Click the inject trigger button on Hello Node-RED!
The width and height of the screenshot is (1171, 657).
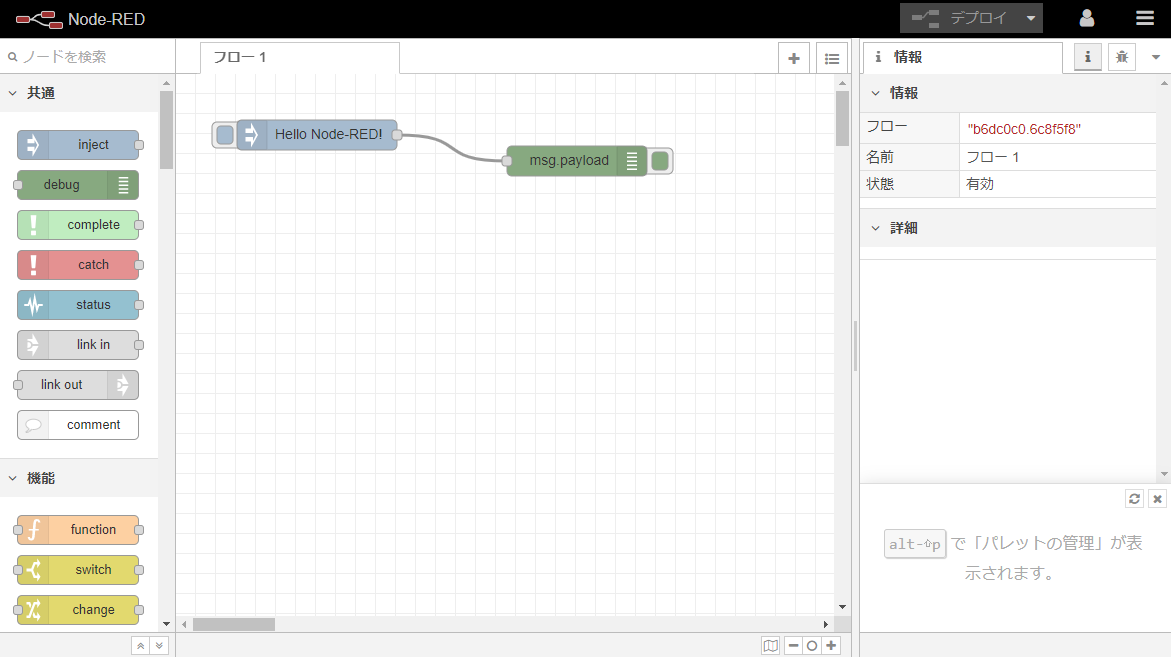tap(224, 135)
